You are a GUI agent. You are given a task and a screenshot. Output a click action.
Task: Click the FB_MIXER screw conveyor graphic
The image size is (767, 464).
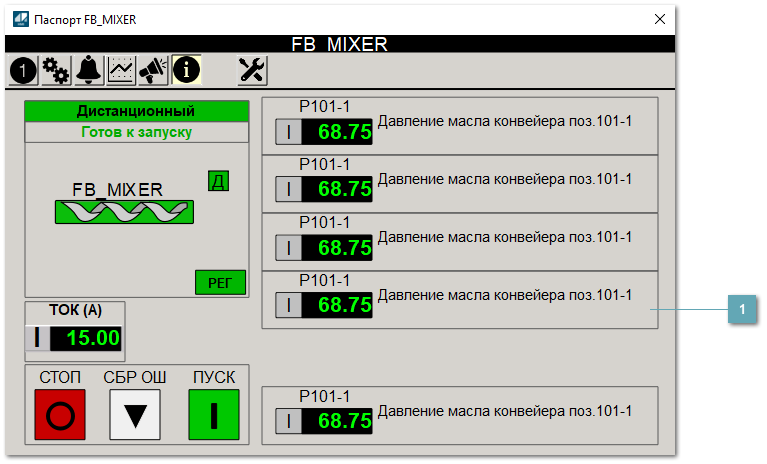click(x=125, y=211)
